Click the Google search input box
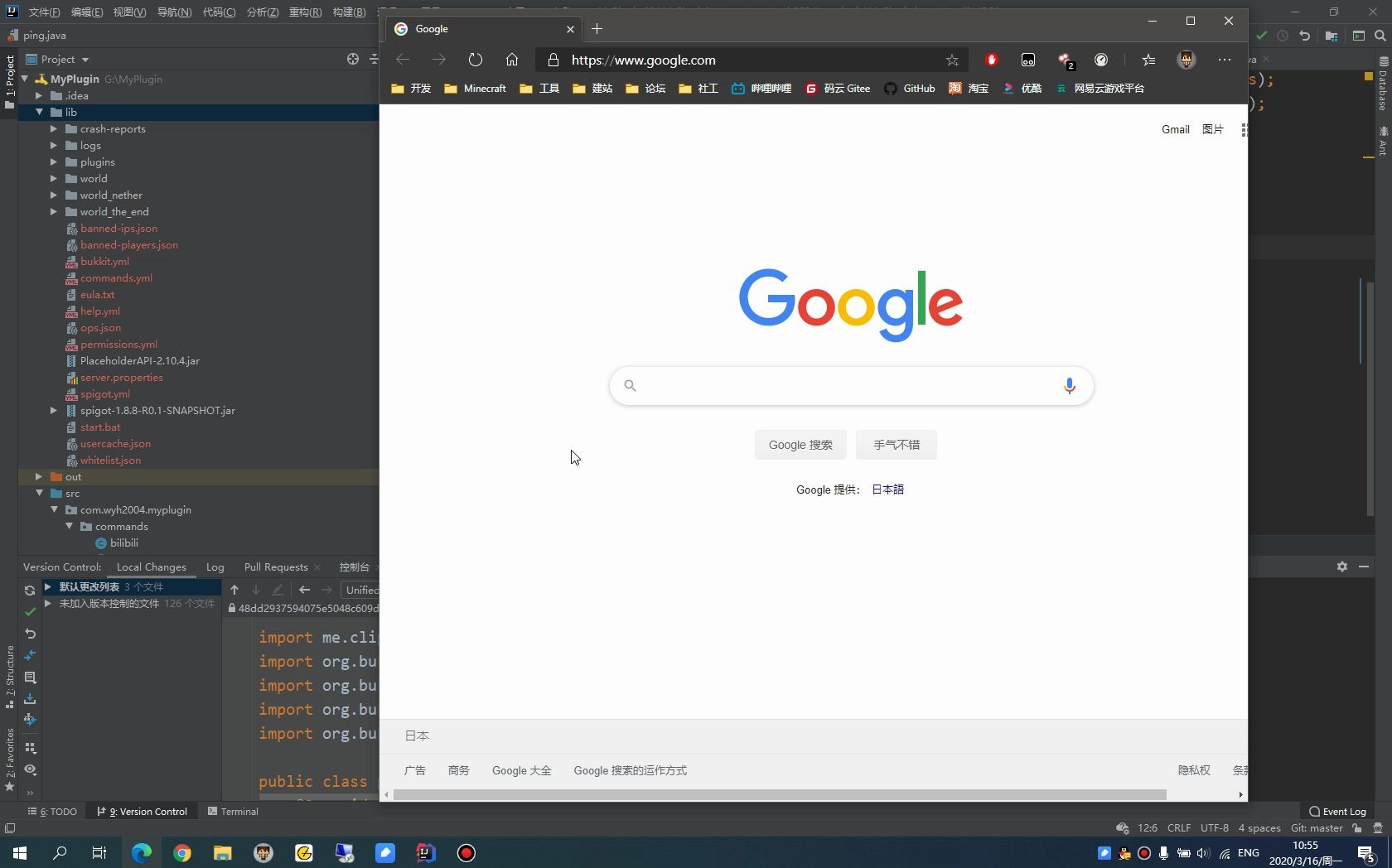The height and width of the screenshot is (868, 1392). (x=851, y=386)
